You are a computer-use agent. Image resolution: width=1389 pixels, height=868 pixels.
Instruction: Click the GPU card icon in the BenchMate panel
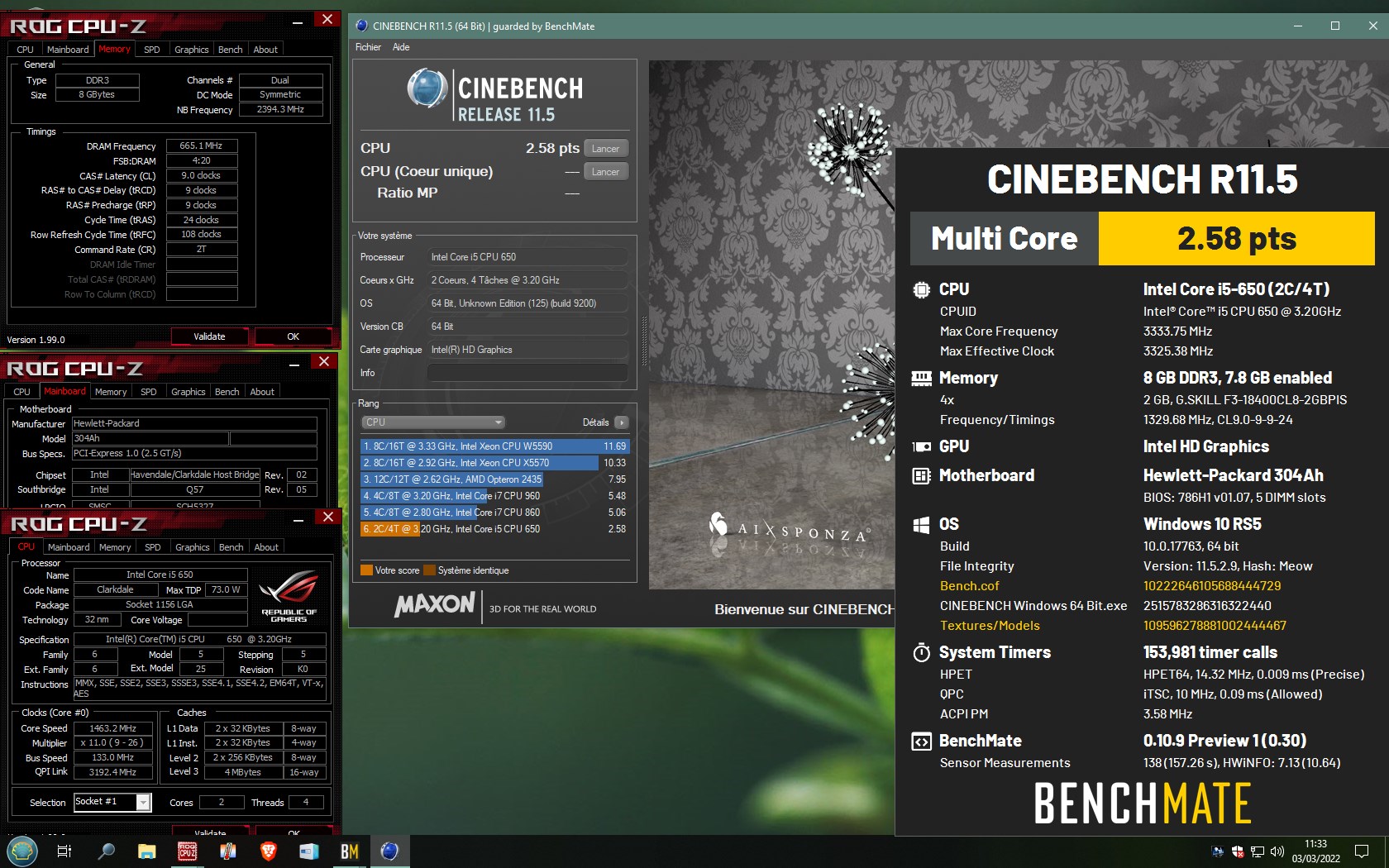click(x=921, y=446)
